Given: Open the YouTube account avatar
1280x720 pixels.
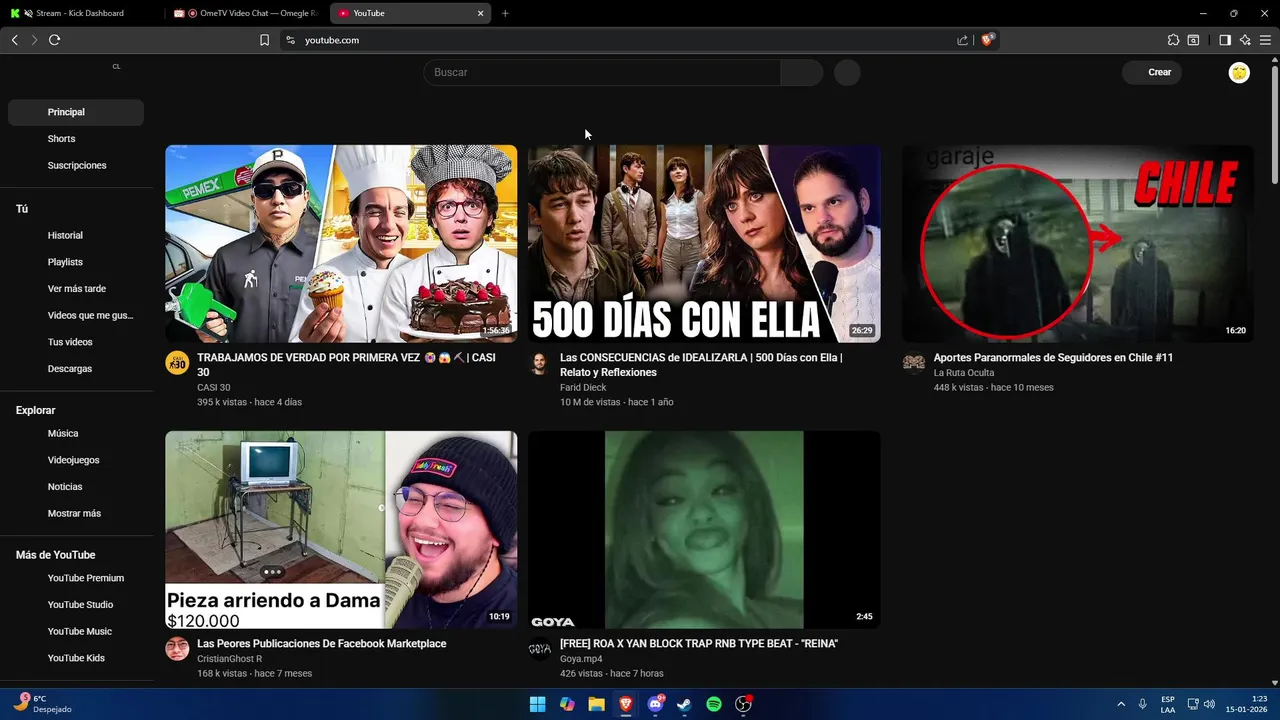Looking at the screenshot, I should pyautogui.click(x=1239, y=72).
